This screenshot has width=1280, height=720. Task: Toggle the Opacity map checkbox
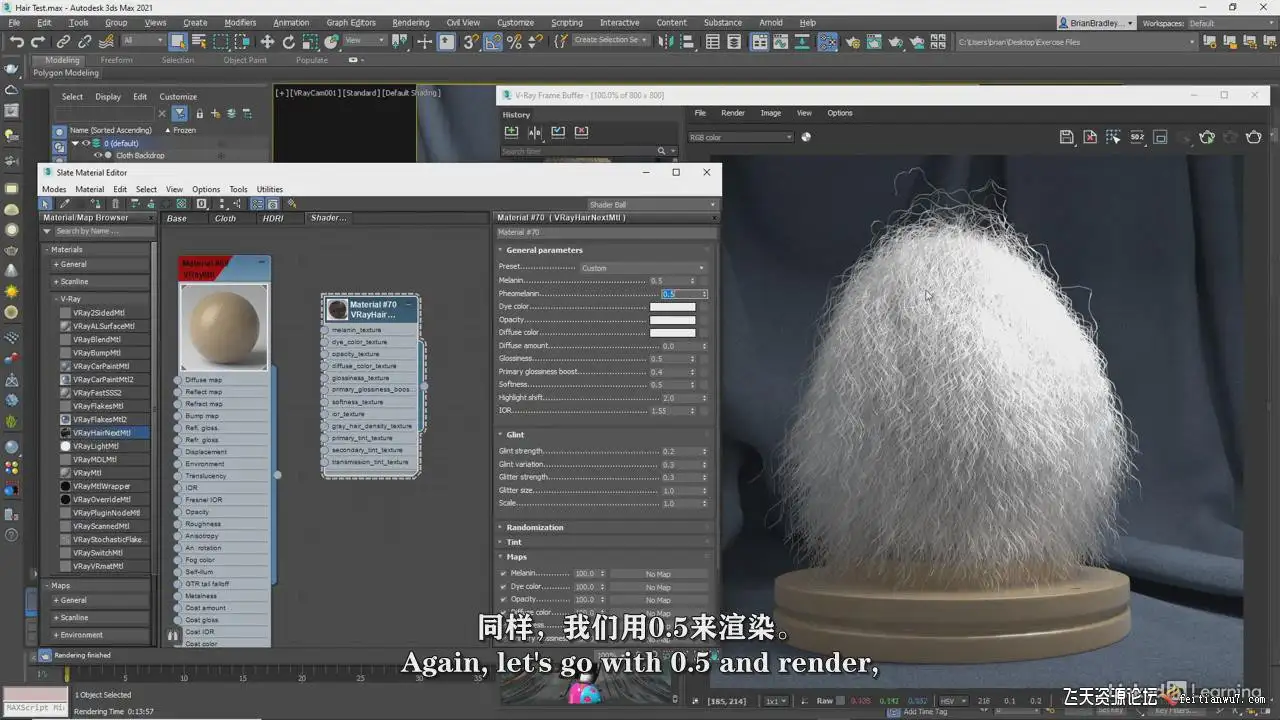click(x=503, y=600)
